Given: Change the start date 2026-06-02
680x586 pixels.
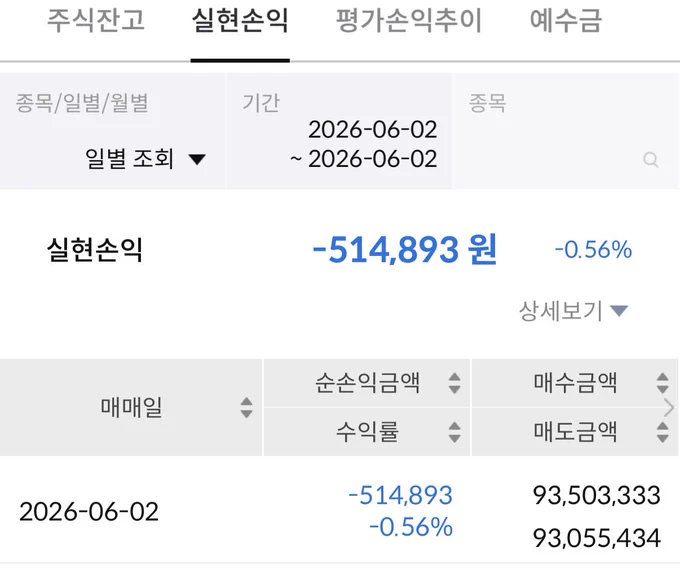Looking at the screenshot, I should click(x=373, y=130).
